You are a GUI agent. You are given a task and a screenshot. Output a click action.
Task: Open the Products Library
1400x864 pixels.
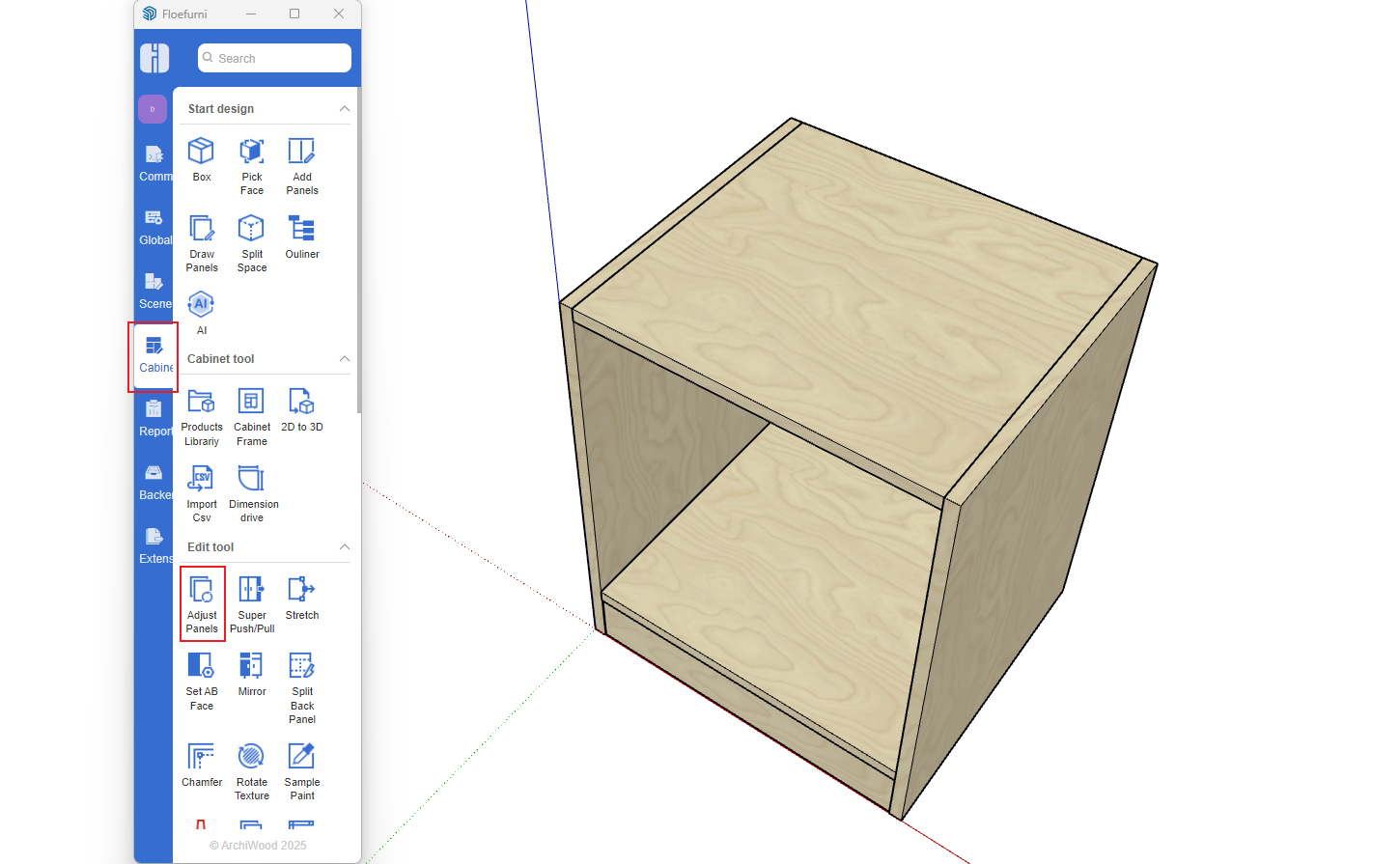(201, 415)
